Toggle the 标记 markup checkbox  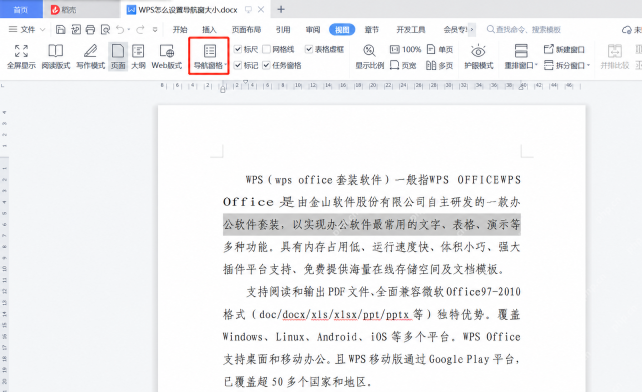(x=237, y=65)
